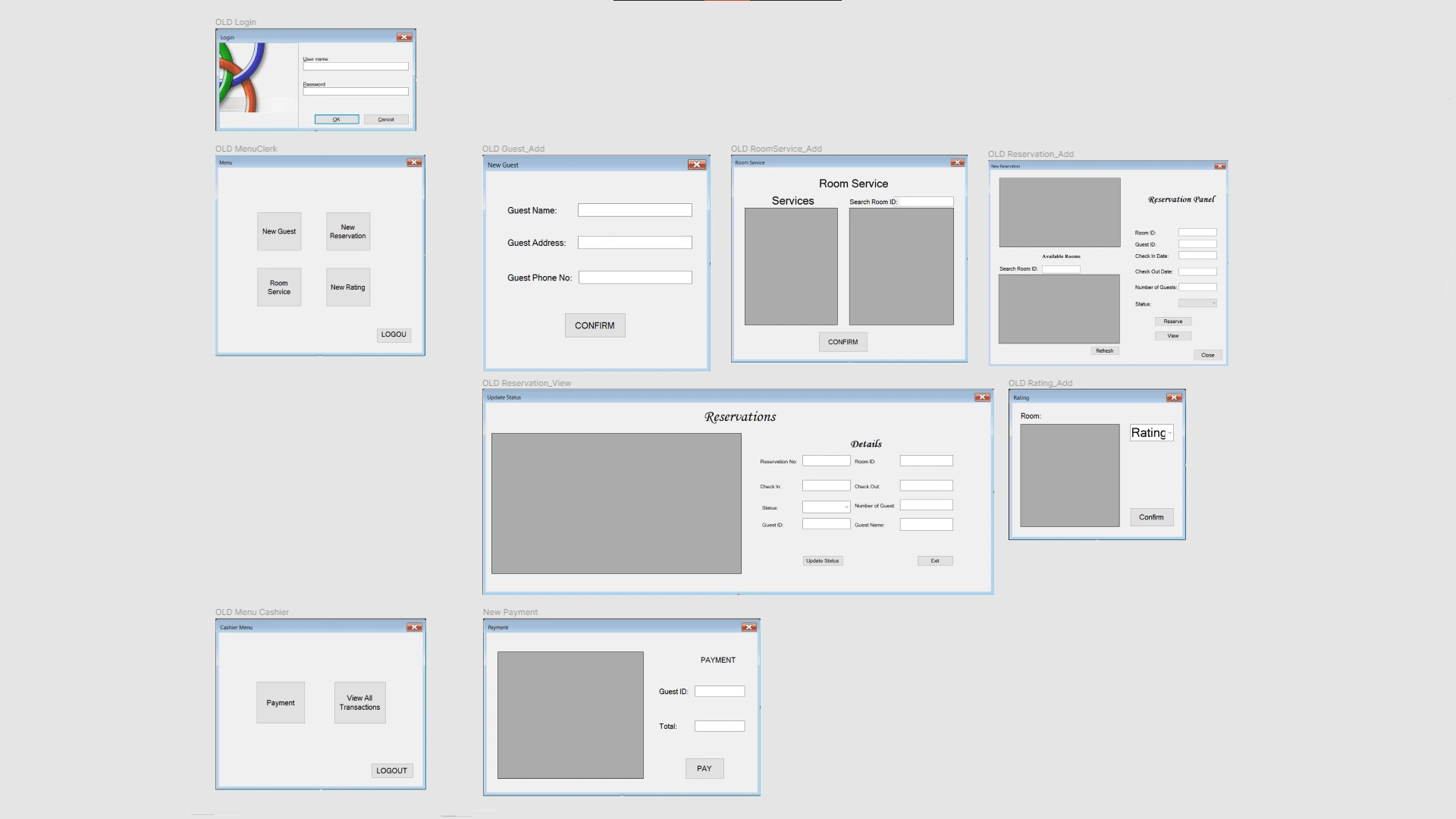The height and width of the screenshot is (819, 1456).
Task: Click the Room Service button in MenuClerk
Action: [x=280, y=287]
